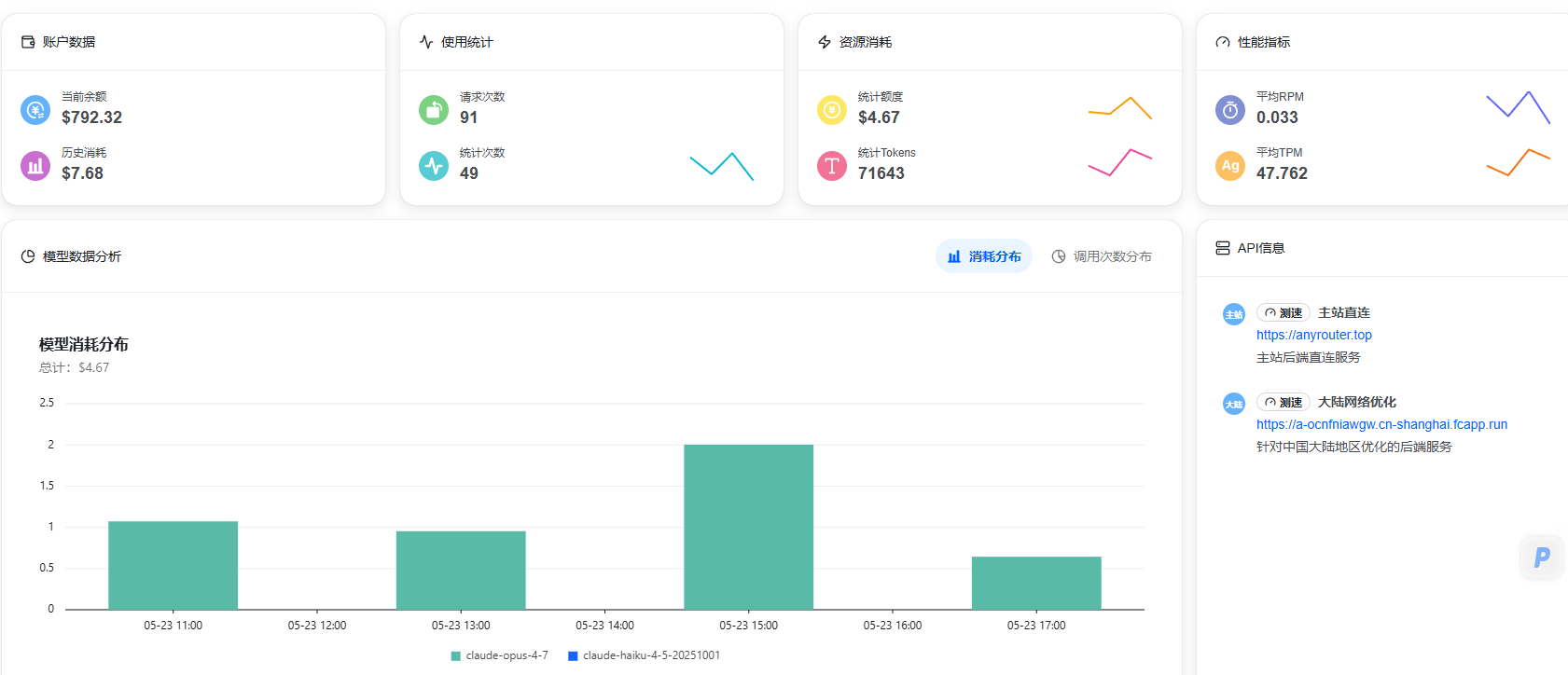Open the https://anyrouter.top link
1568x675 pixels.
[1314, 335]
